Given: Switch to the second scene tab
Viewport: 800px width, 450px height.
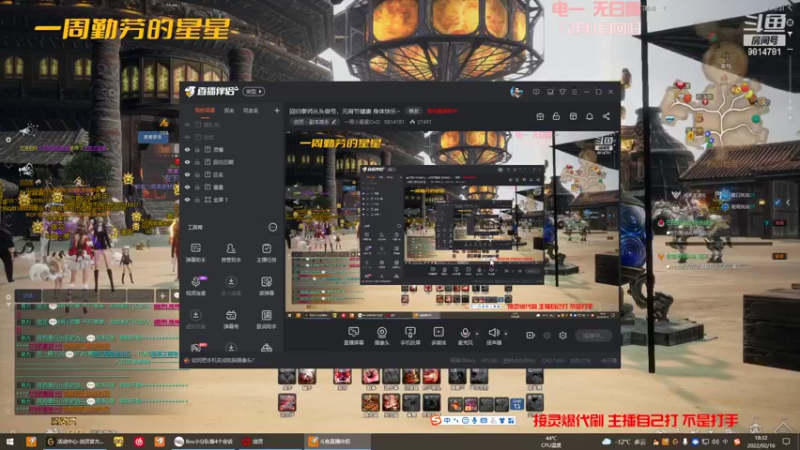Looking at the screenshot, I should click(229, 111).
